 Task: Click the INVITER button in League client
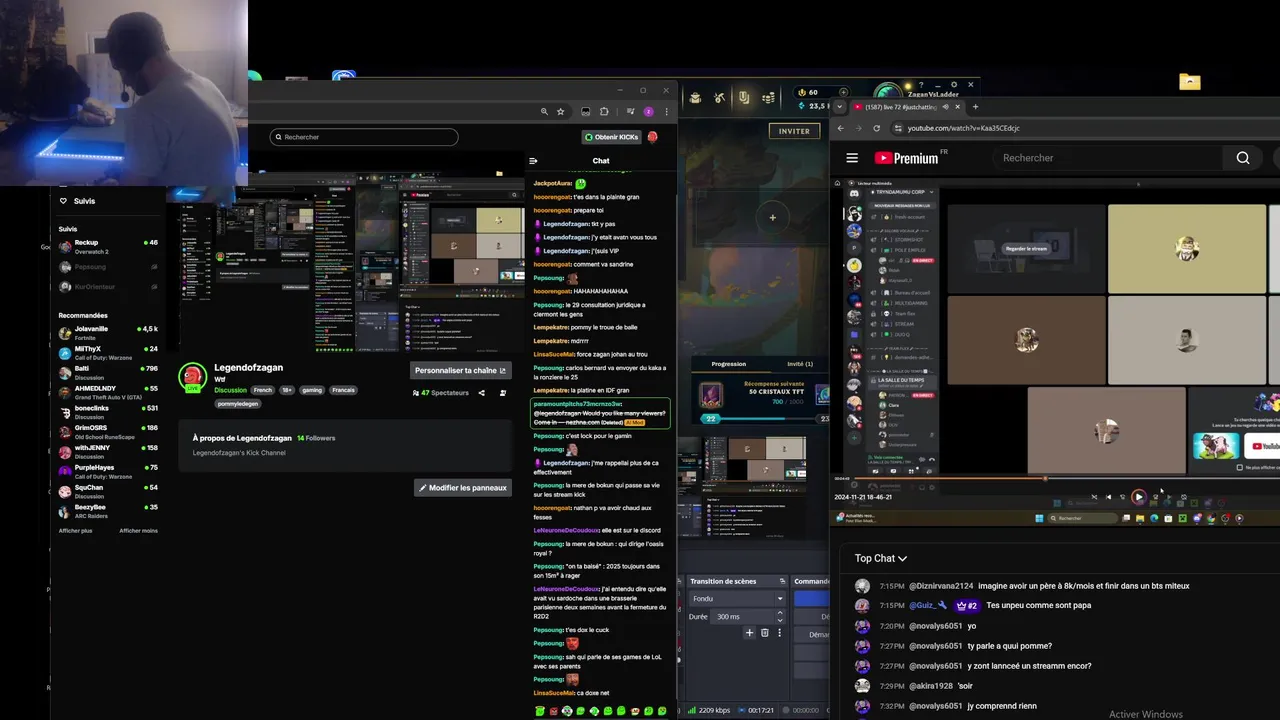click(x=794, y=131)
